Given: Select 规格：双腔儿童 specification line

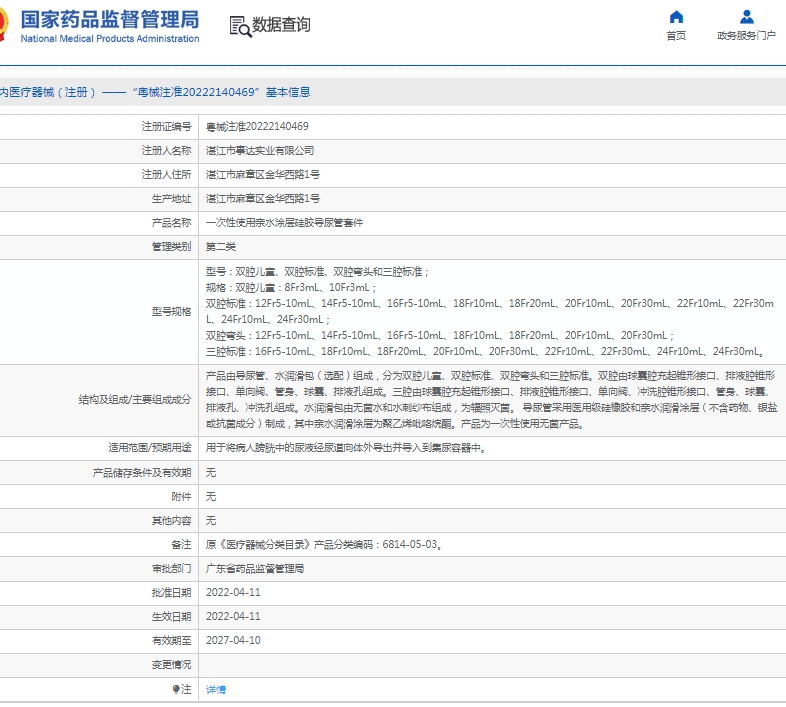Looking at the screenshot, I should click(x=291, y=287).
